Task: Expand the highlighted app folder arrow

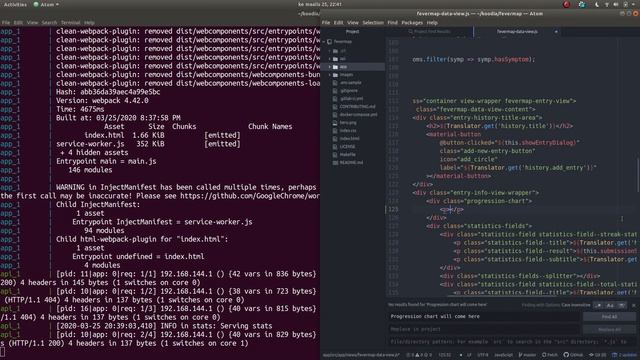Action: tap(330, 67)
